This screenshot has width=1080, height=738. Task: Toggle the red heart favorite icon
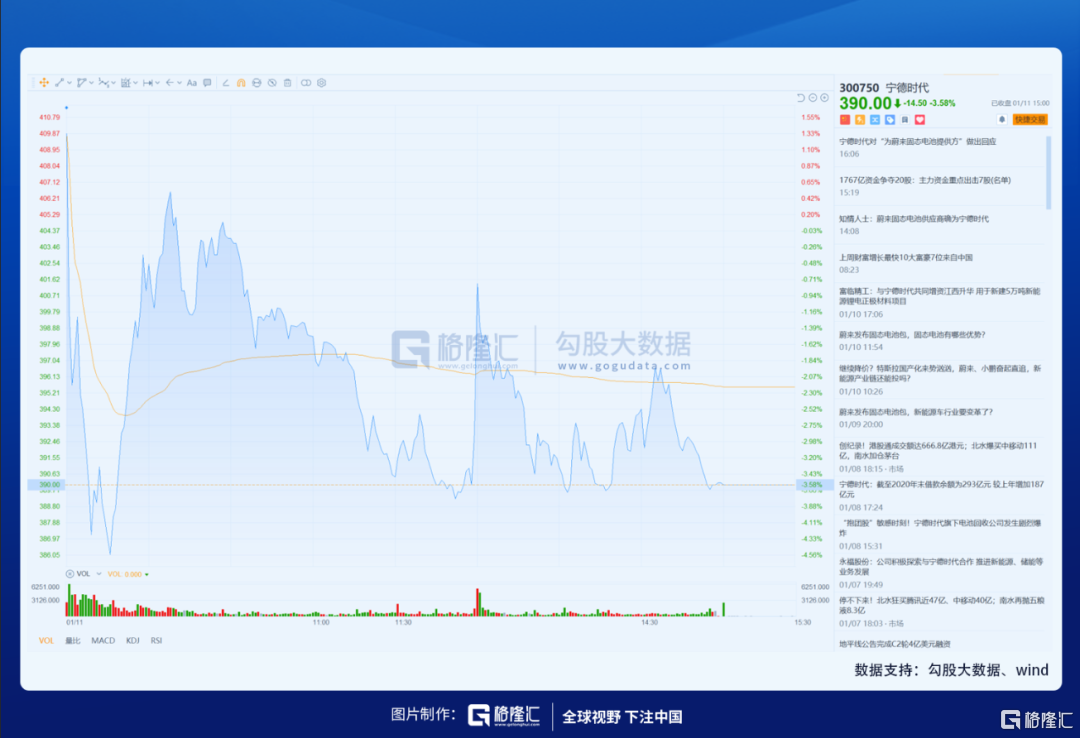coord(920,120)
